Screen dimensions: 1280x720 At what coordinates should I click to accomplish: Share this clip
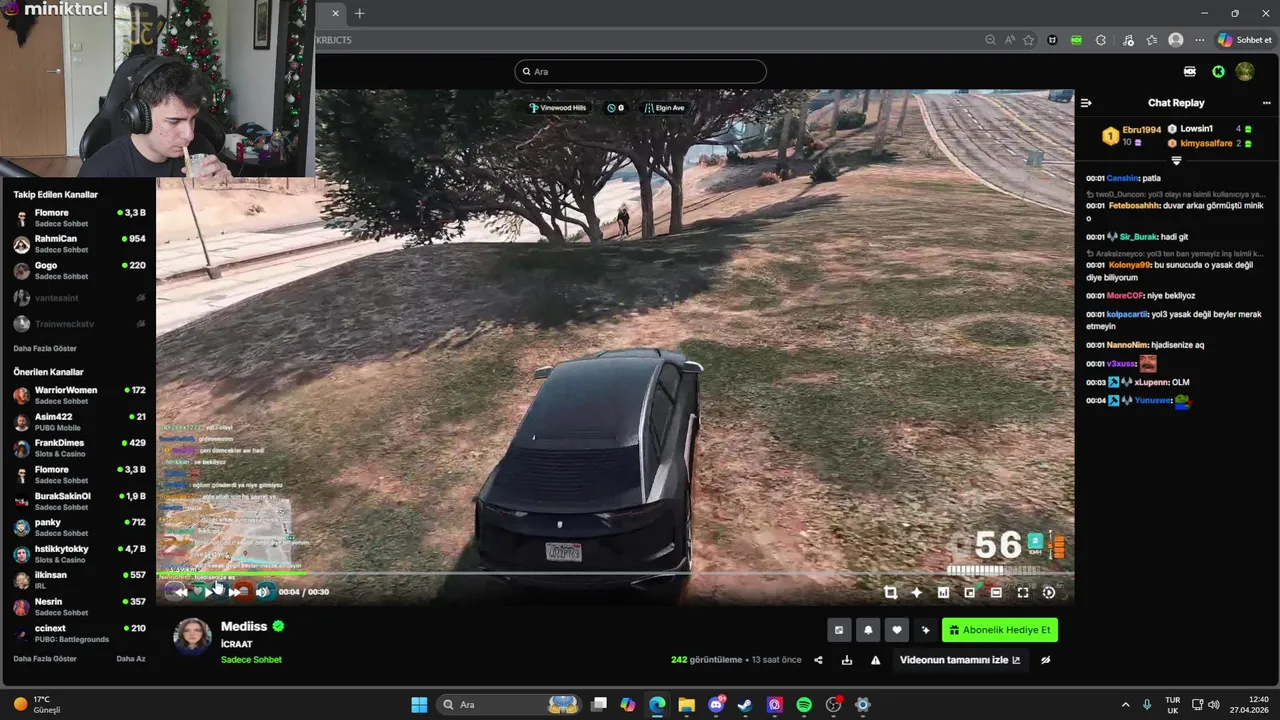point(818,660)
